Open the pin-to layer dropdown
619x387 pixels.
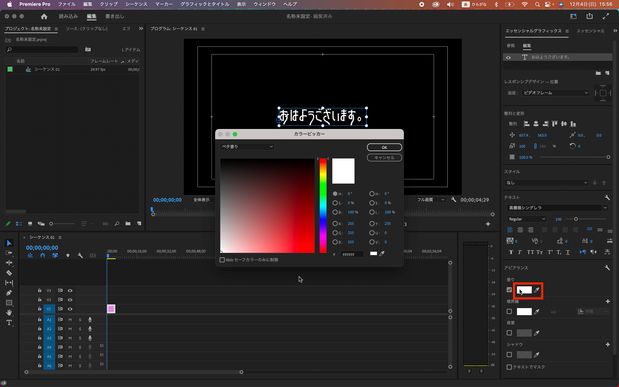coord(555,93)
